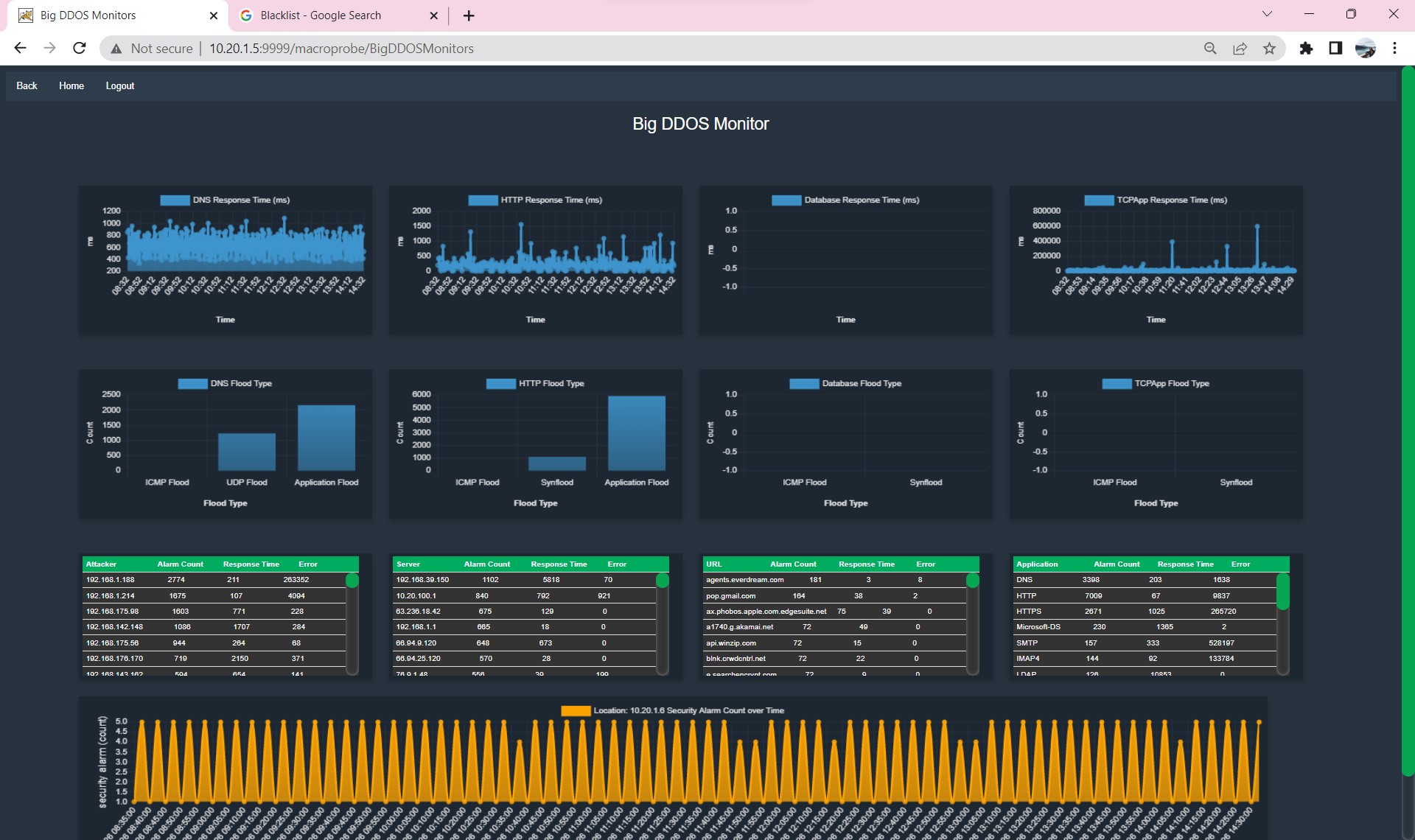The height and width of the screenshot is (840, 1415).
Task: Open the extensions puzzle icon
Action: pos(1306,49)
